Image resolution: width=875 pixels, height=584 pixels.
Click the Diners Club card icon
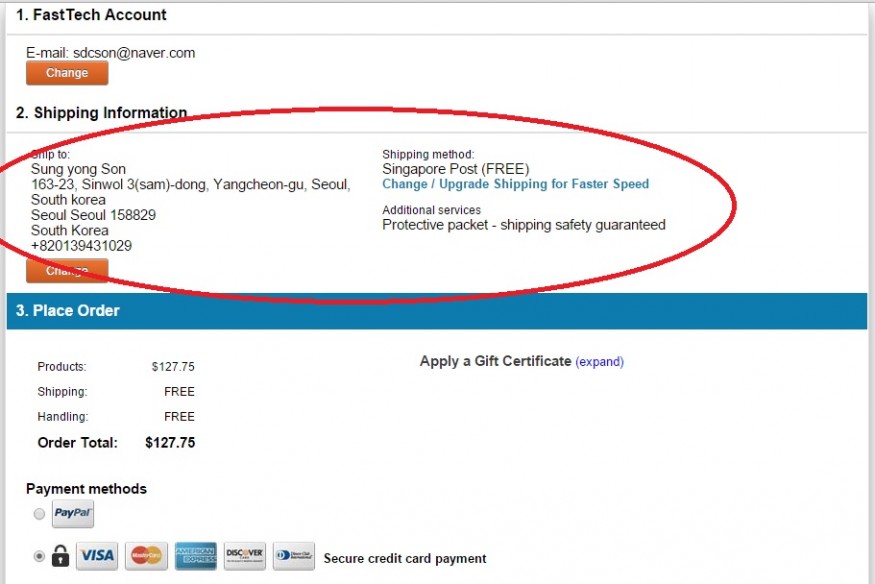(294, 556)
